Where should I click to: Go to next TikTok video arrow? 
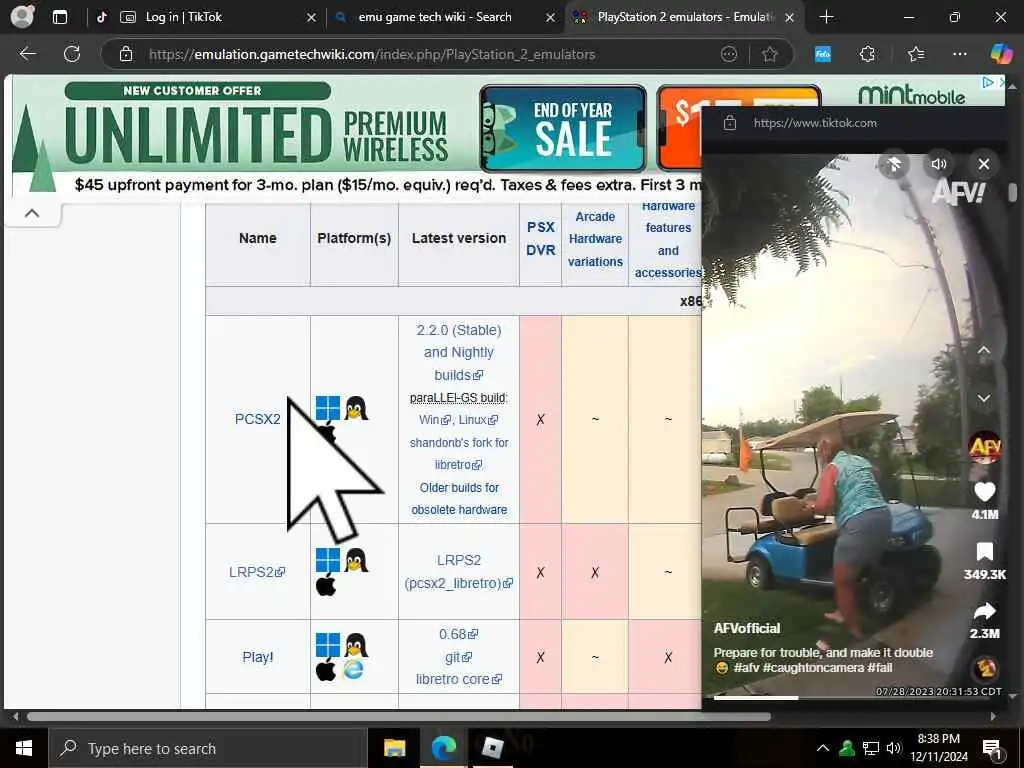coord(984,398)
